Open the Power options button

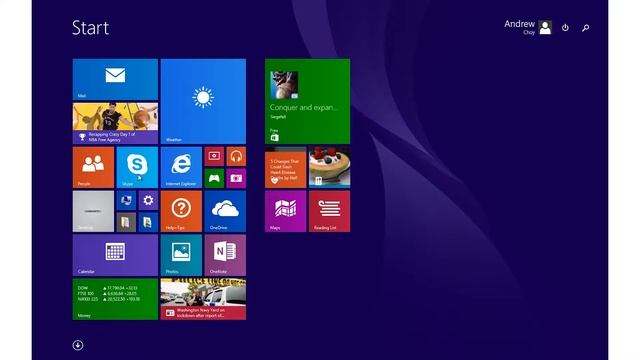tap(565, 28)
